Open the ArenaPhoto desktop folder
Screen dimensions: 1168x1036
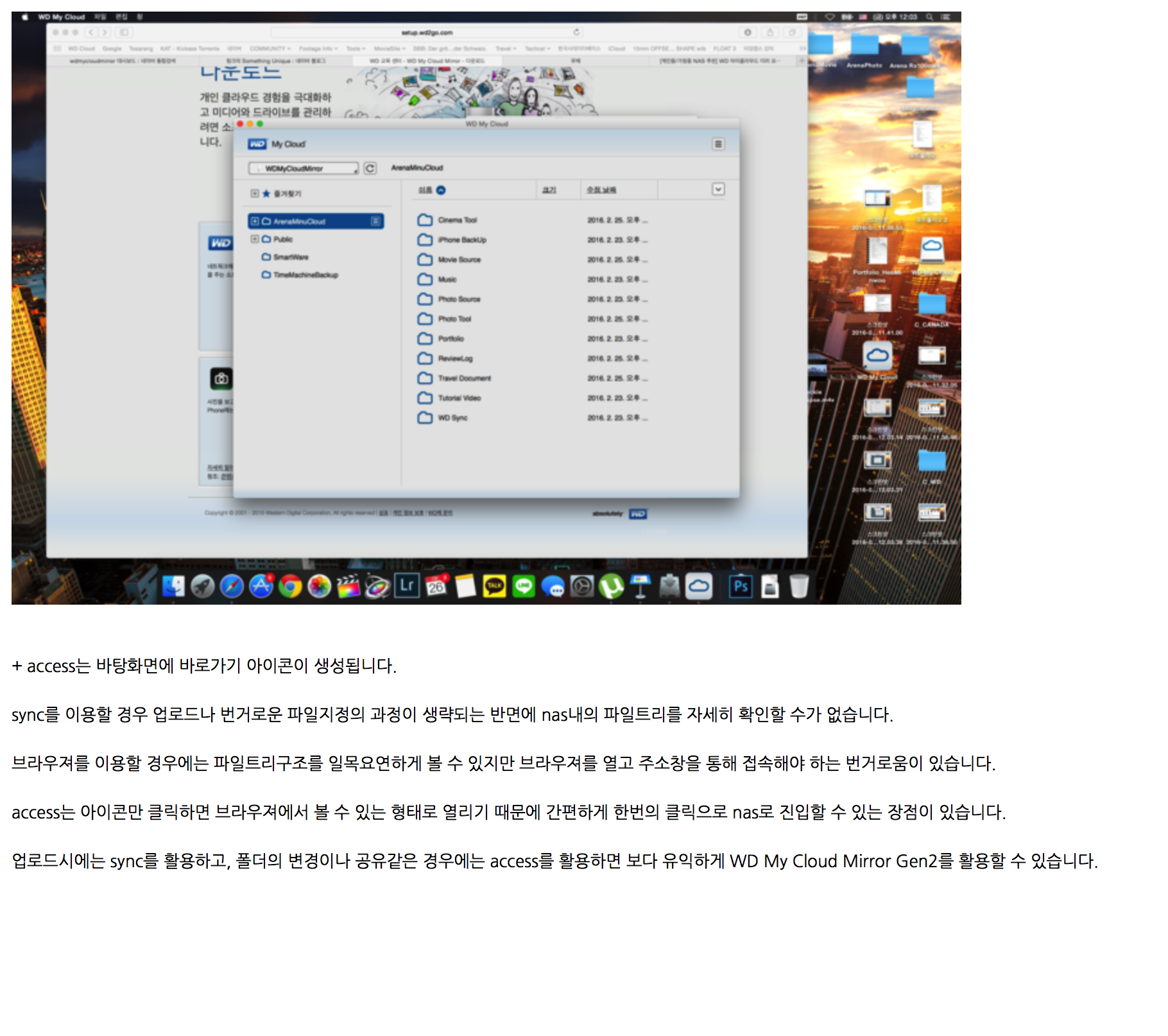pos(864,45)
